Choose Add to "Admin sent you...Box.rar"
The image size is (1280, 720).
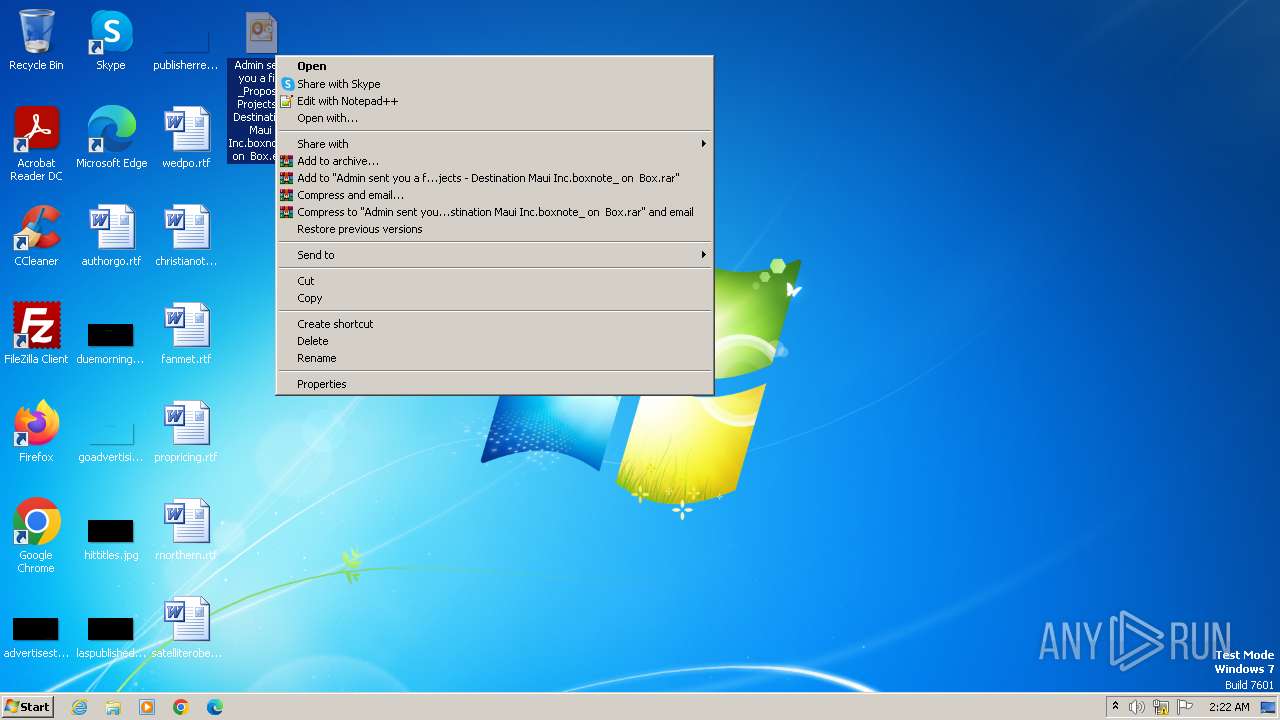click(x=495, y=178)
